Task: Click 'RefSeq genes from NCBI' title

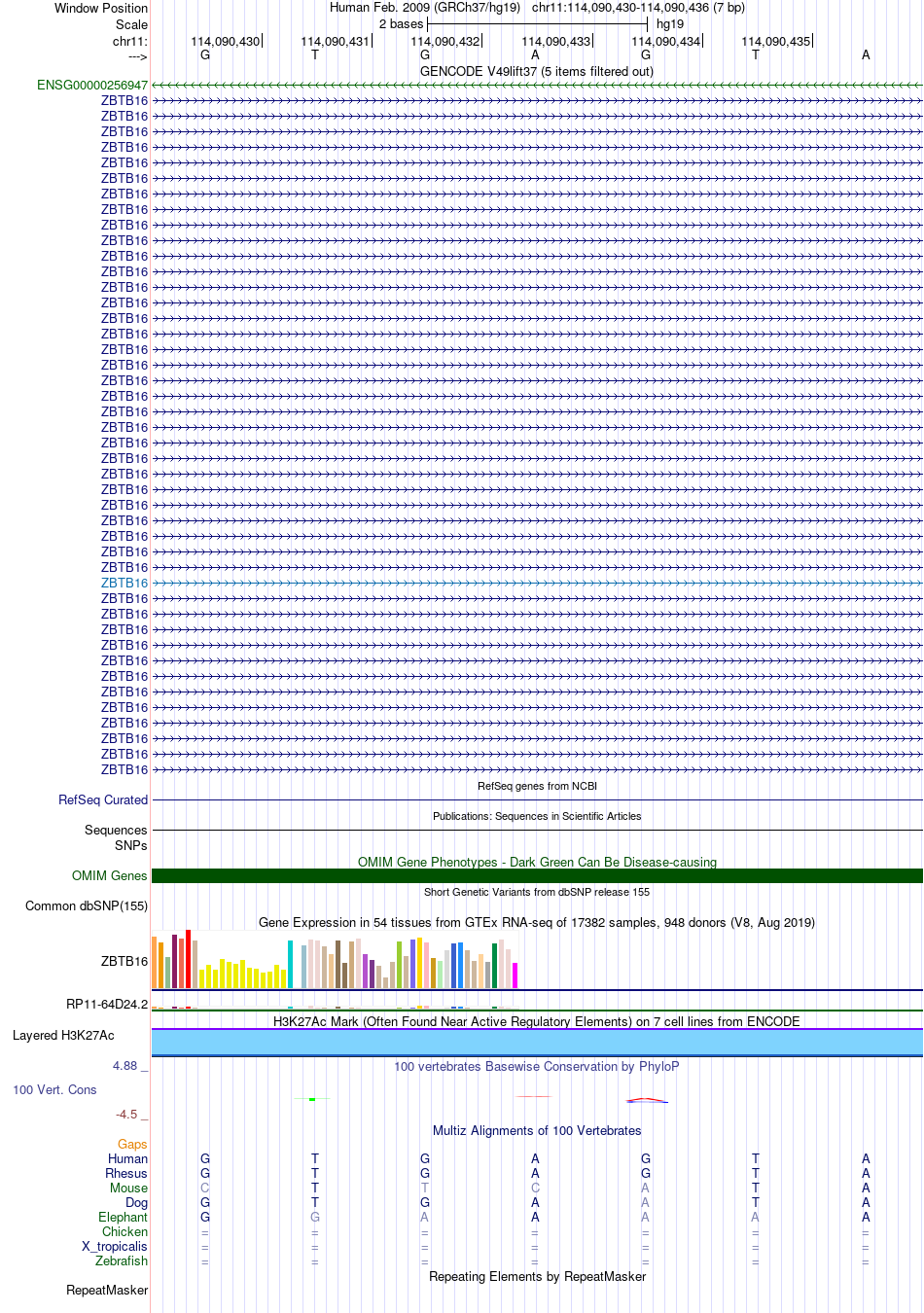Action: 537,786
